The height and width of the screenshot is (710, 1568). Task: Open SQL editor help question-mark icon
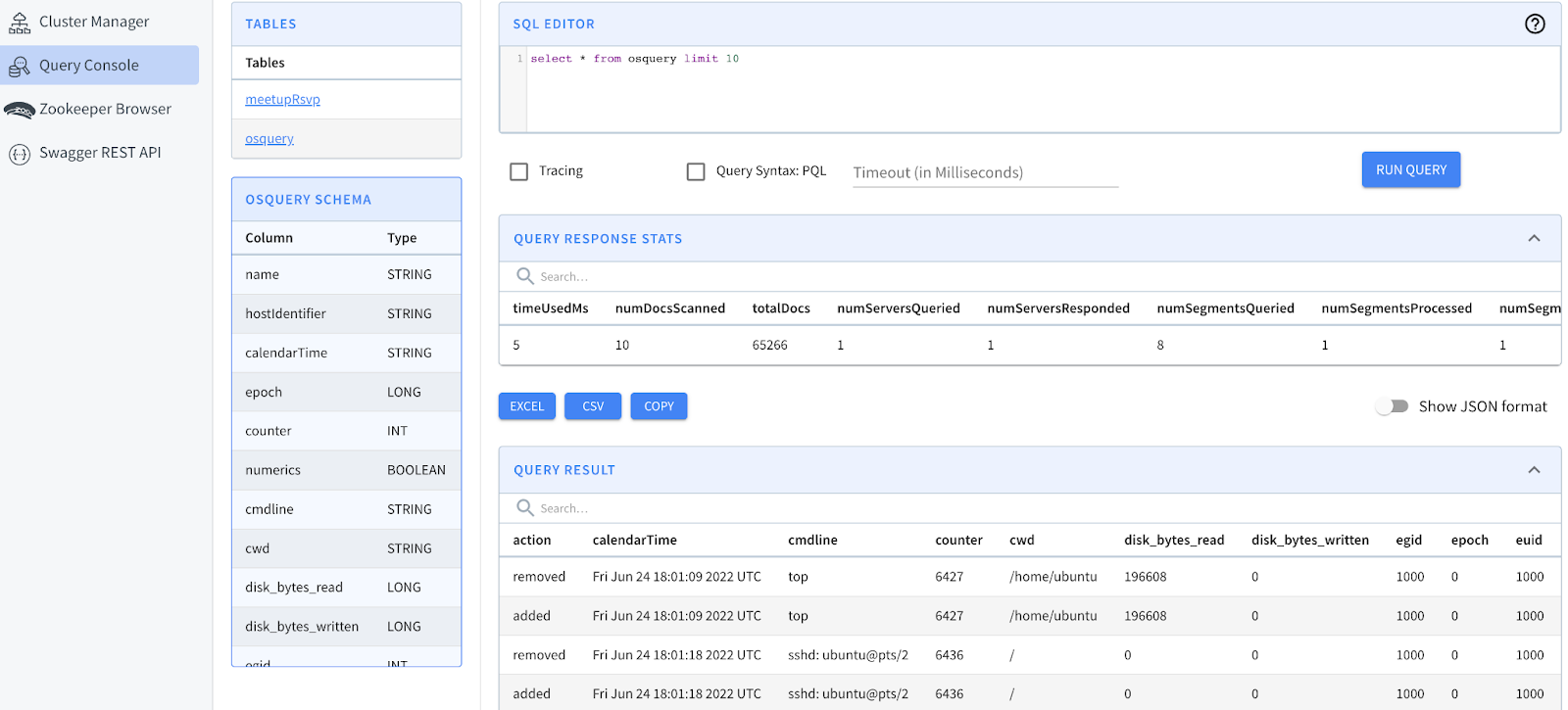[x=1535, y=24]
